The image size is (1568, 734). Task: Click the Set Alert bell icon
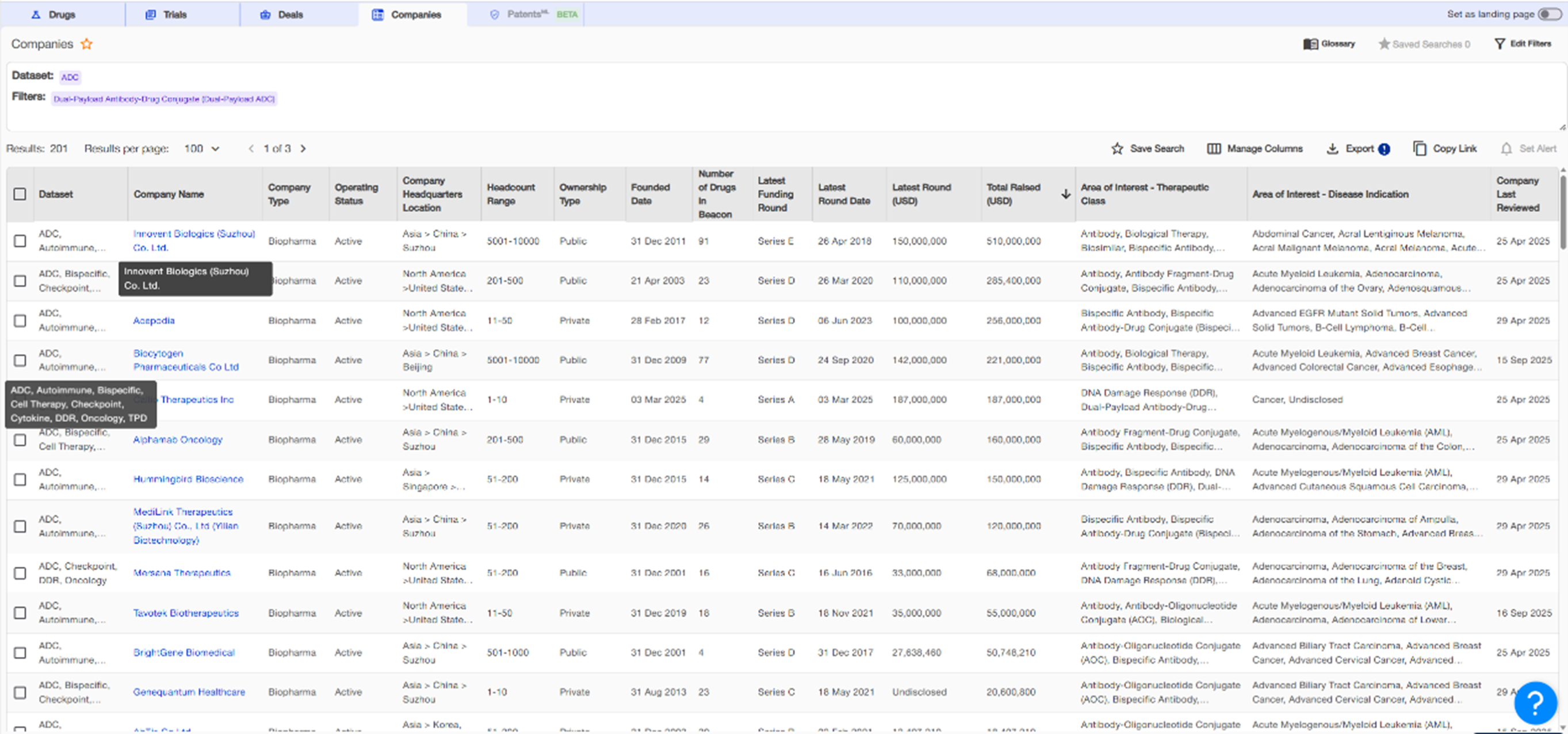[1506, 148]
